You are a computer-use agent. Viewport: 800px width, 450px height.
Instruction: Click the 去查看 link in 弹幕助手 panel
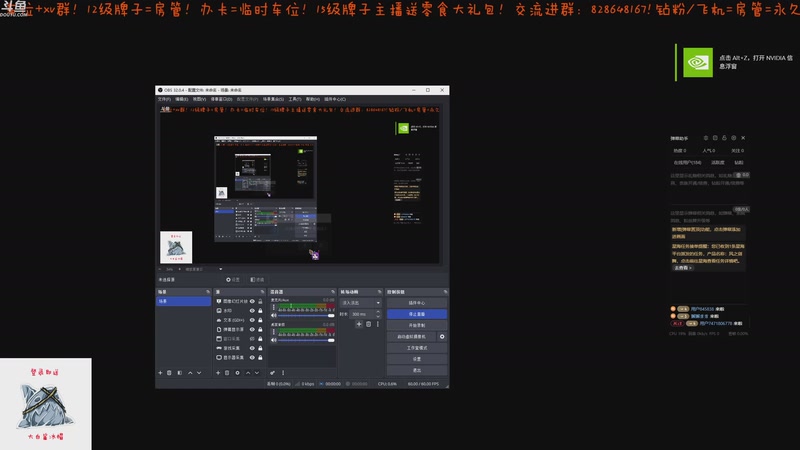point(683,268)
